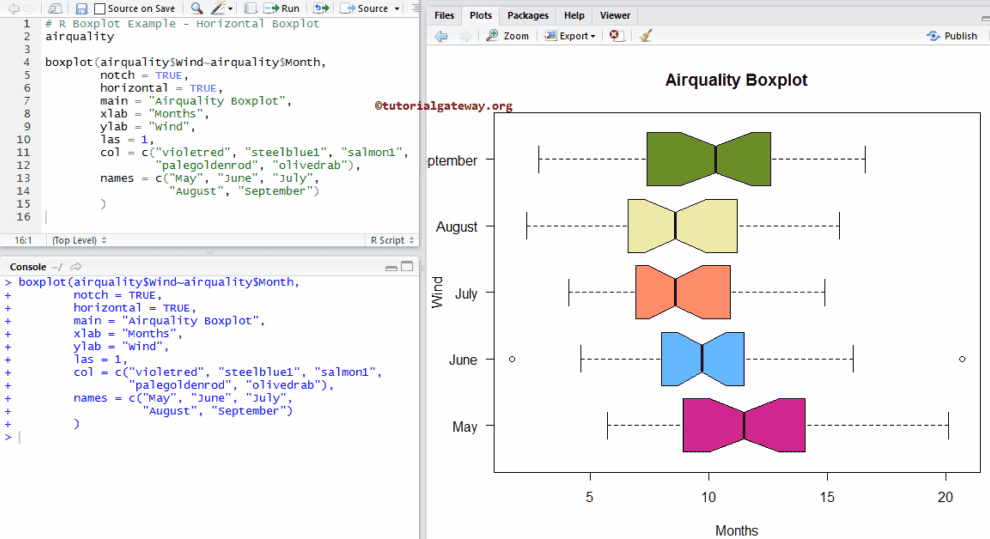Re-run the previous code region
The width and height of the screenshot is (990, 539).
[x=321, y=8]
